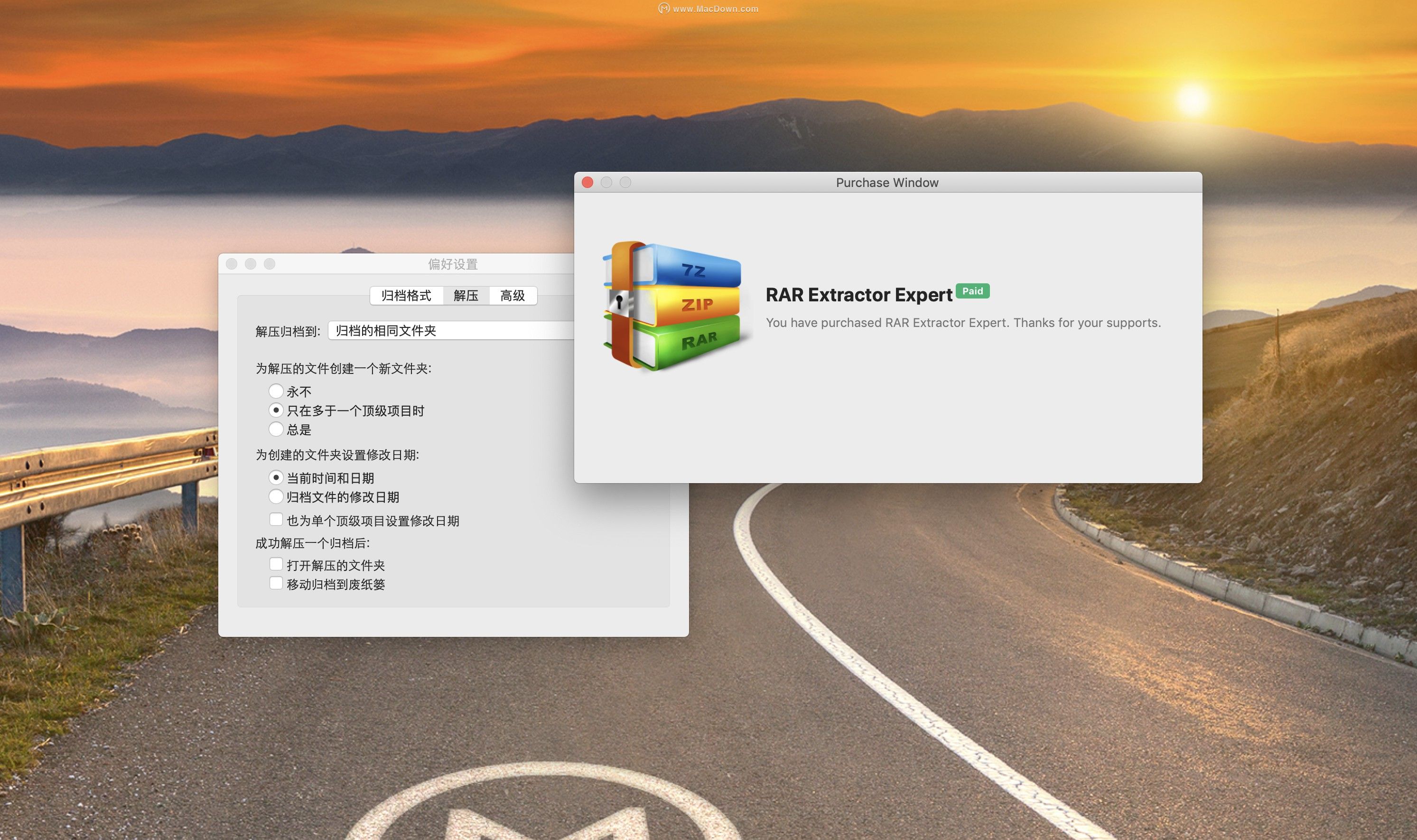The height and width of the screenshot is (840, 1417).
Task: Minimize the Purchase Window
Action: click(606, 182)
